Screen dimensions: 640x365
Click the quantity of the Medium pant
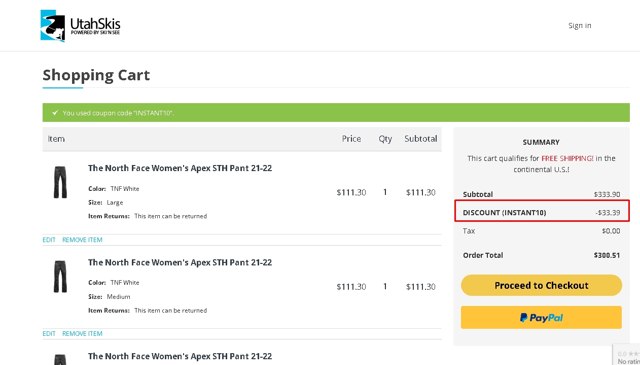[x=385, y=287]
